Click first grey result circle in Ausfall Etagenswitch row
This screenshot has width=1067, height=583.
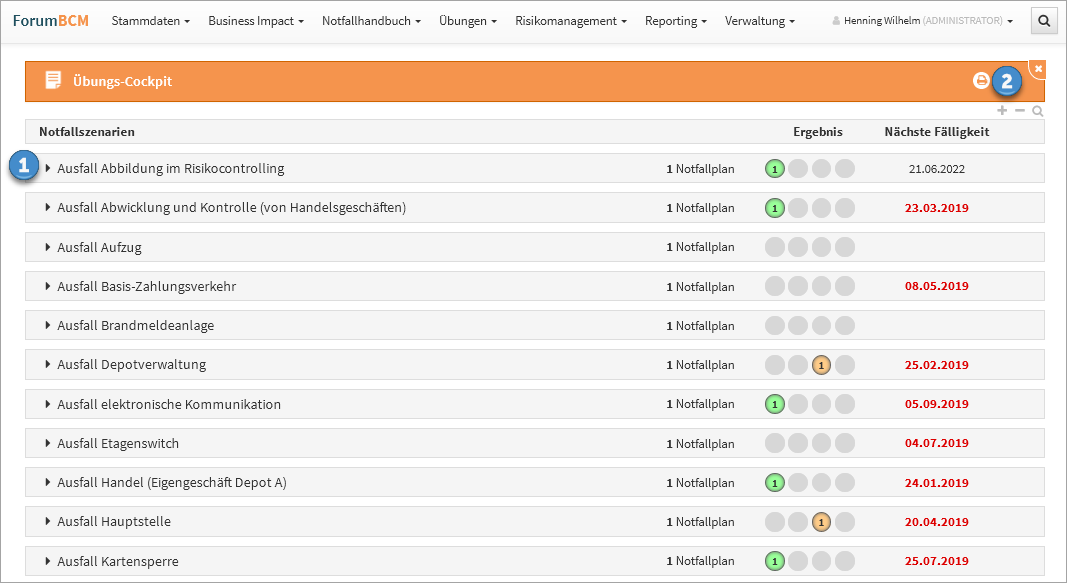click(774, 444)
